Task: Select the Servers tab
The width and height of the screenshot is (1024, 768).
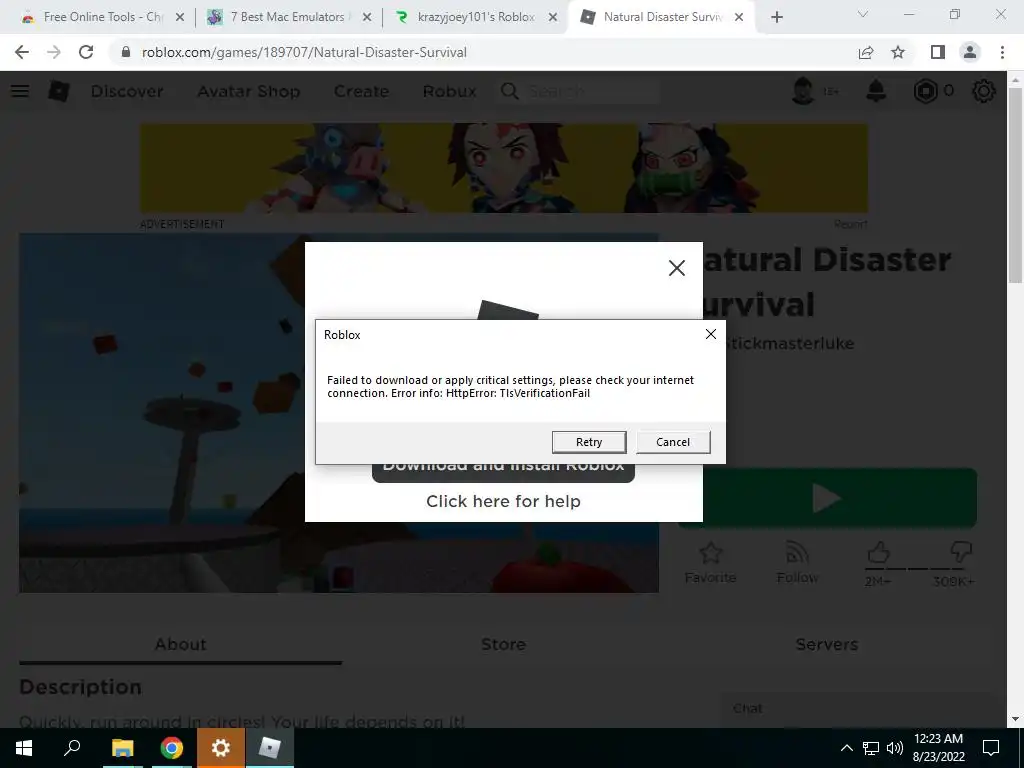Action: pyautogui.click(x=826, y=645)
